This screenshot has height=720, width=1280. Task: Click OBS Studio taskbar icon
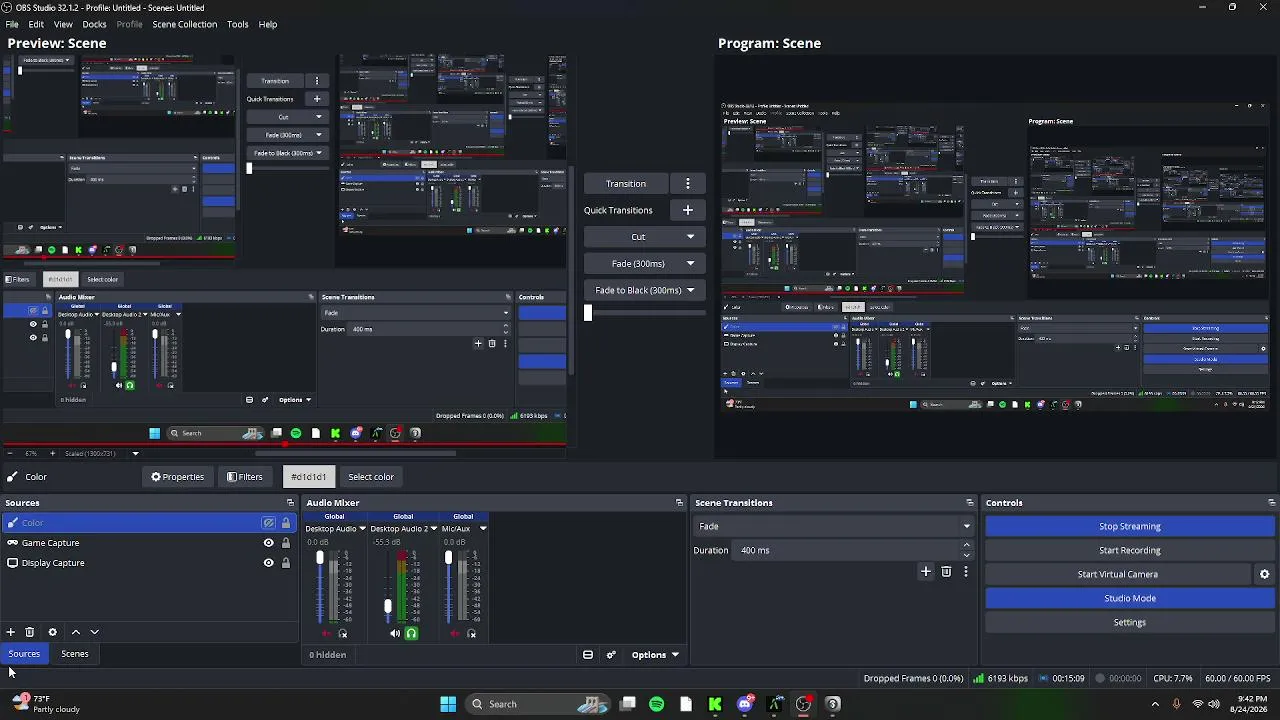click(803, 704)
